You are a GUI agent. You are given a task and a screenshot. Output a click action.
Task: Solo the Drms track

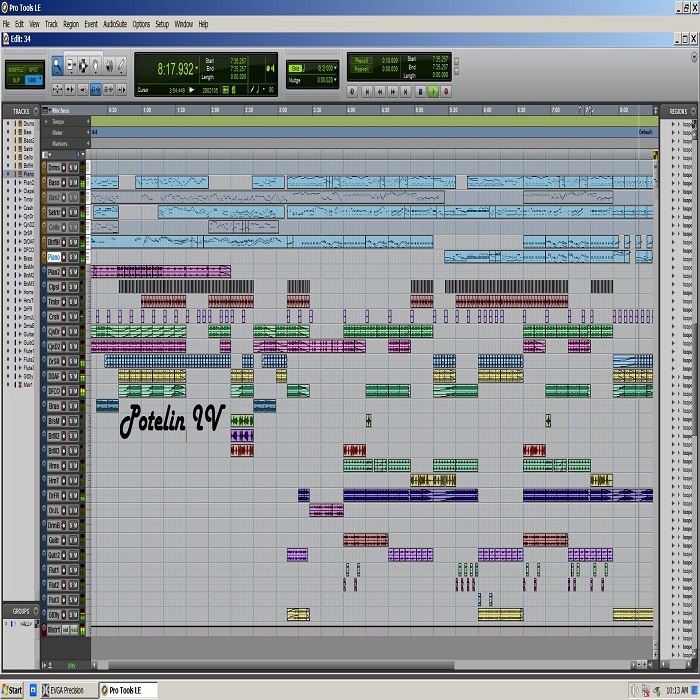71,168
